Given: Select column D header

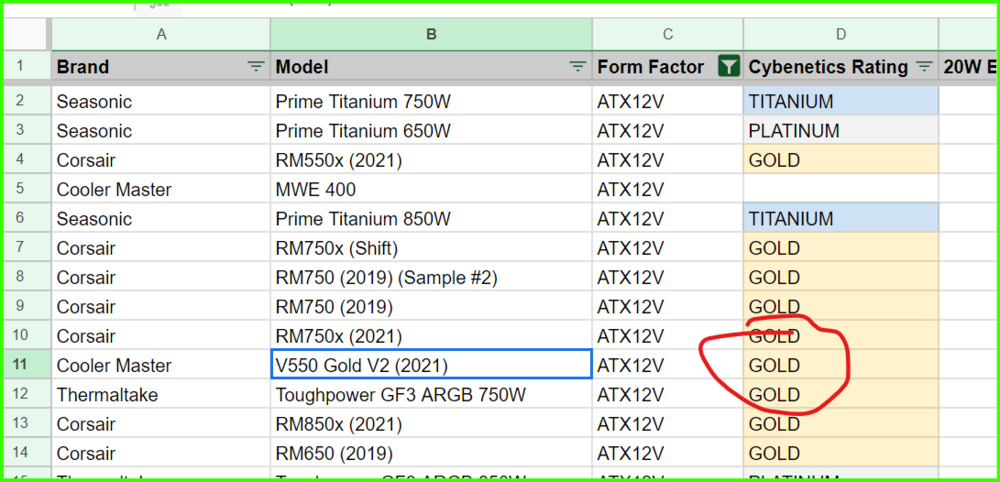Looking at the screenshot, I should pyautogui.click(x=841, y=34).
